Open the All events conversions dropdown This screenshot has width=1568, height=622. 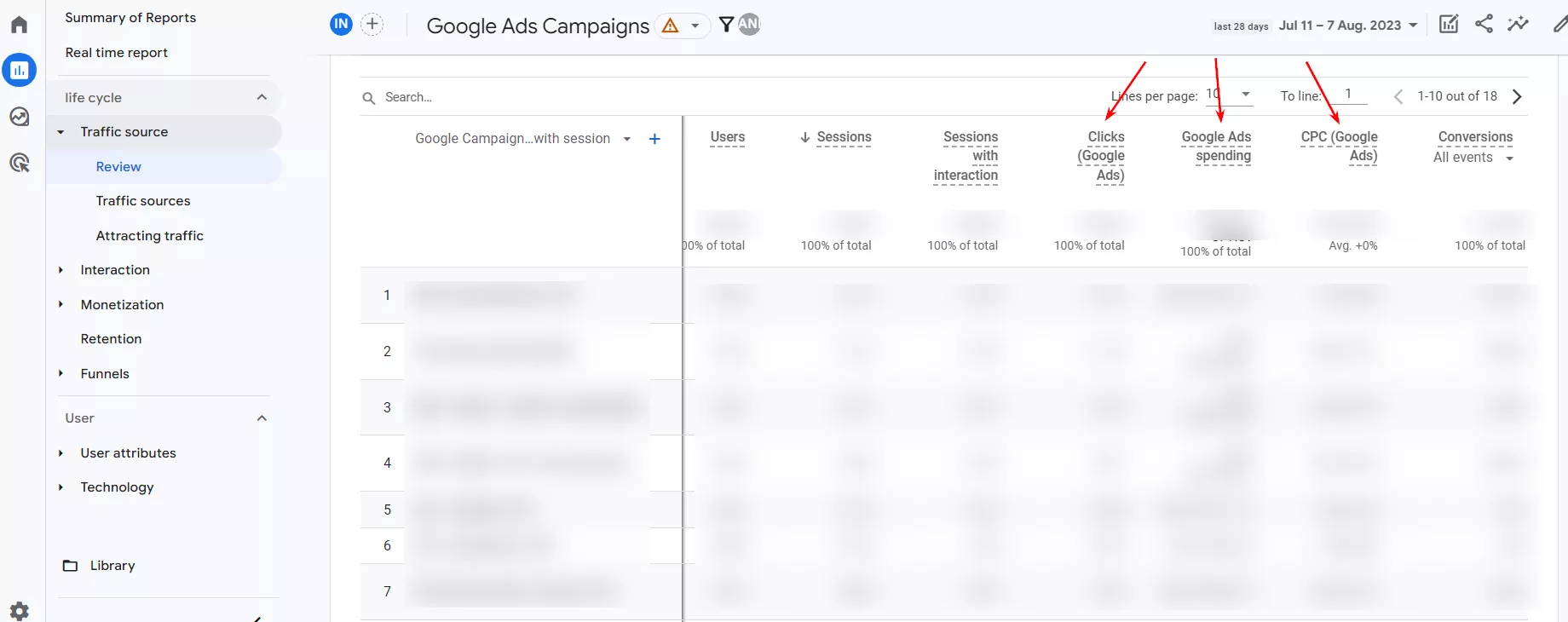click(1473, 158)
